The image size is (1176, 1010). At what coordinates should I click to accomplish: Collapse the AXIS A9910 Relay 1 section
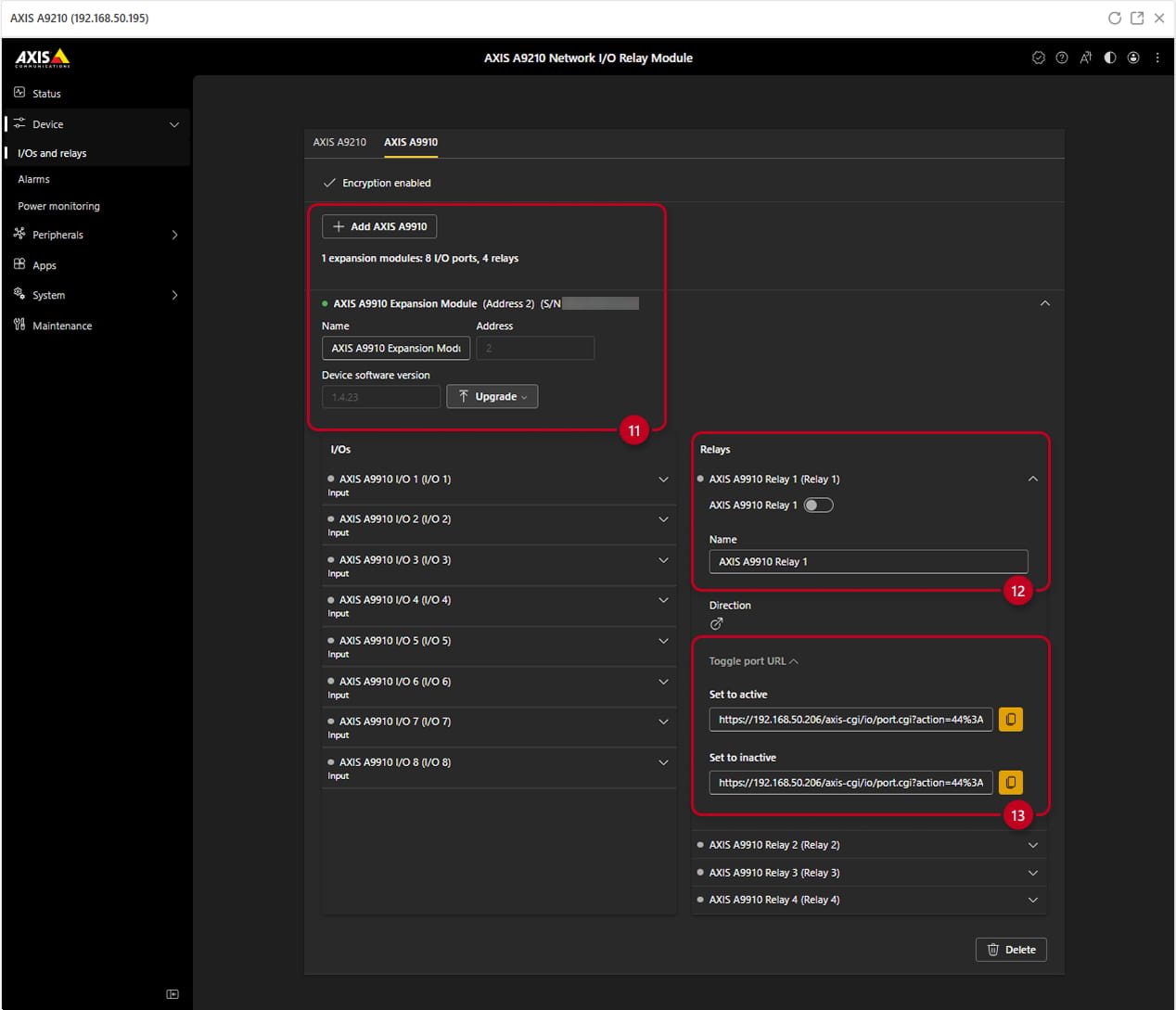1033,479
